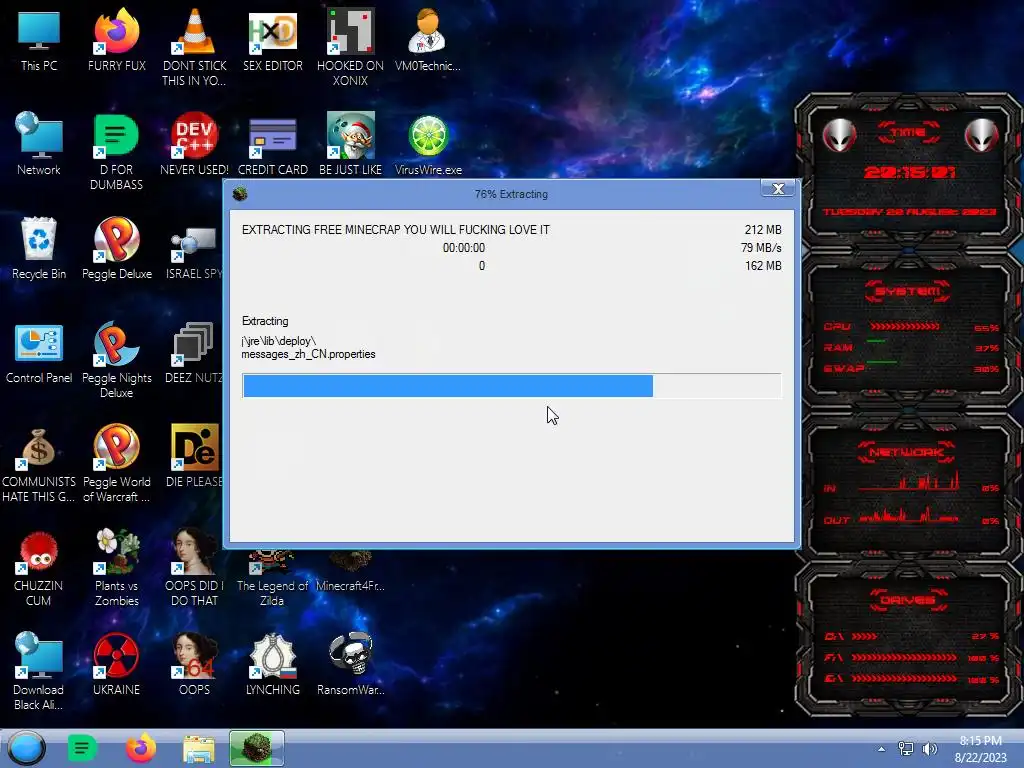
Task: Click the NETWORK gadget IN graph
Action: 910,482
